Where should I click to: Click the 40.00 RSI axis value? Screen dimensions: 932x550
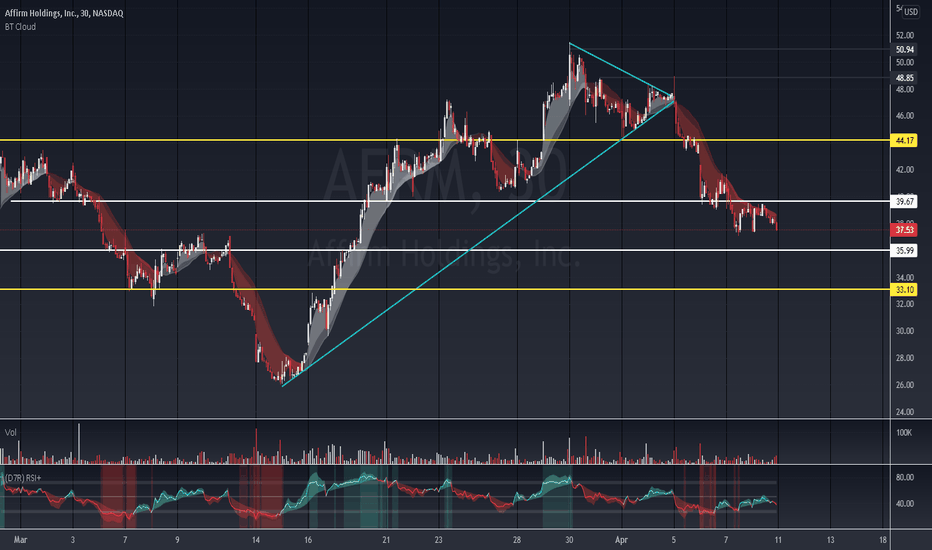click(x=905, y=504)
